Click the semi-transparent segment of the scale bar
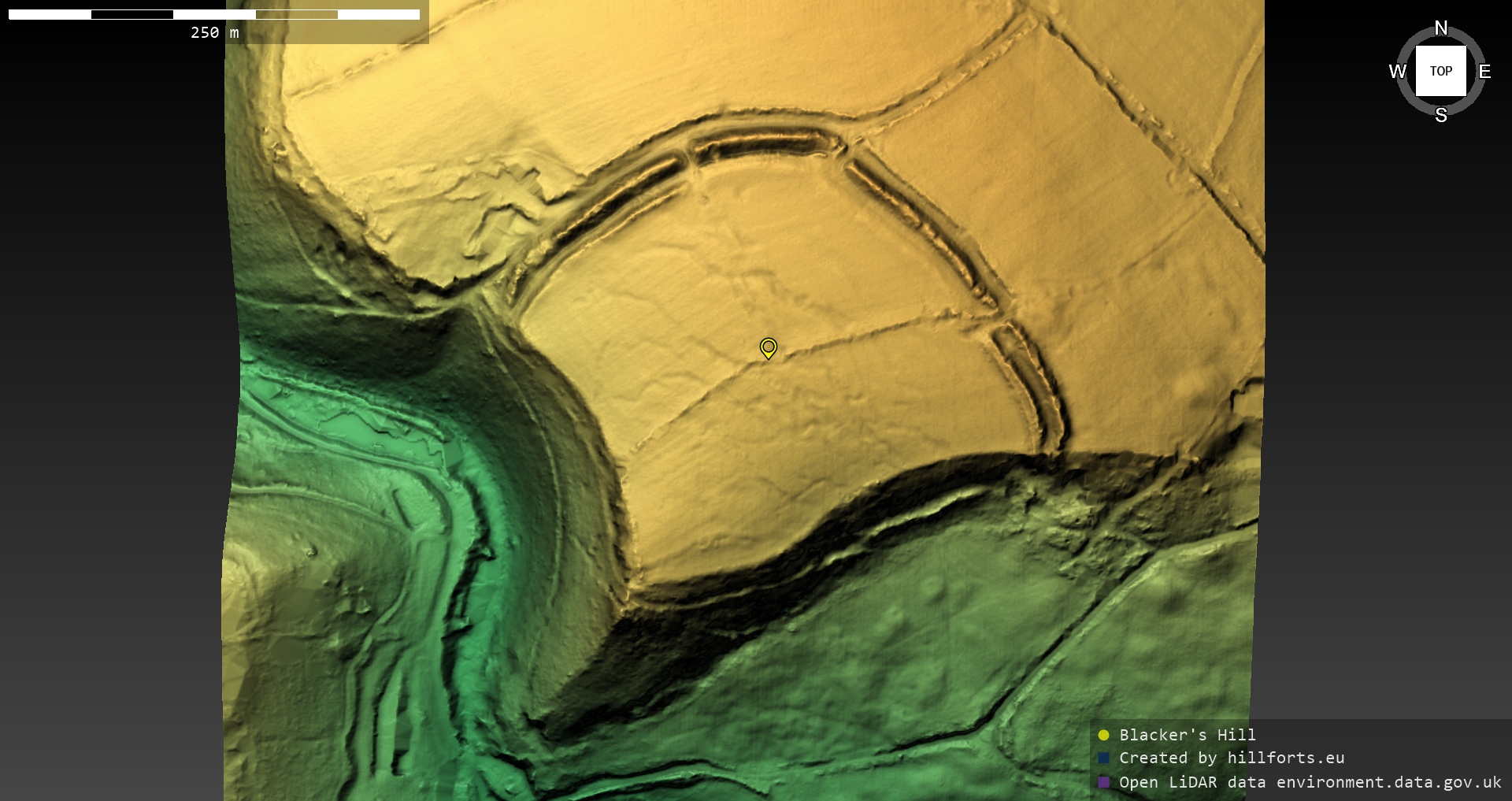1512x801 pixels. (296, 14)
